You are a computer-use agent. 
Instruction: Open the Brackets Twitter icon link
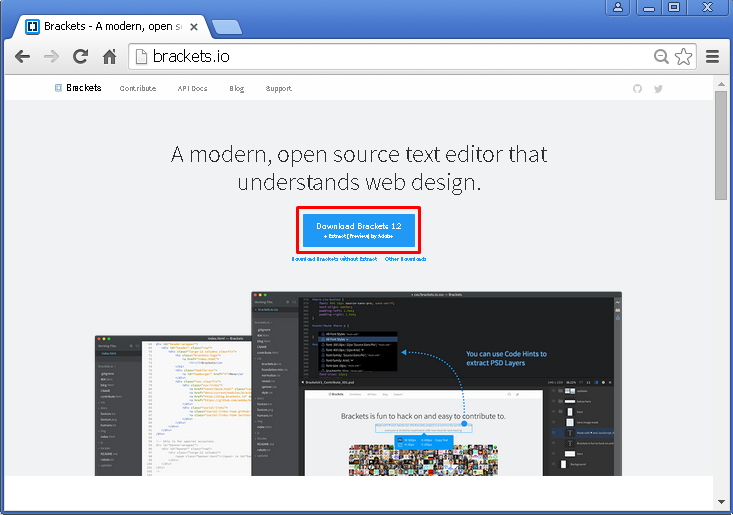(658, 88)
